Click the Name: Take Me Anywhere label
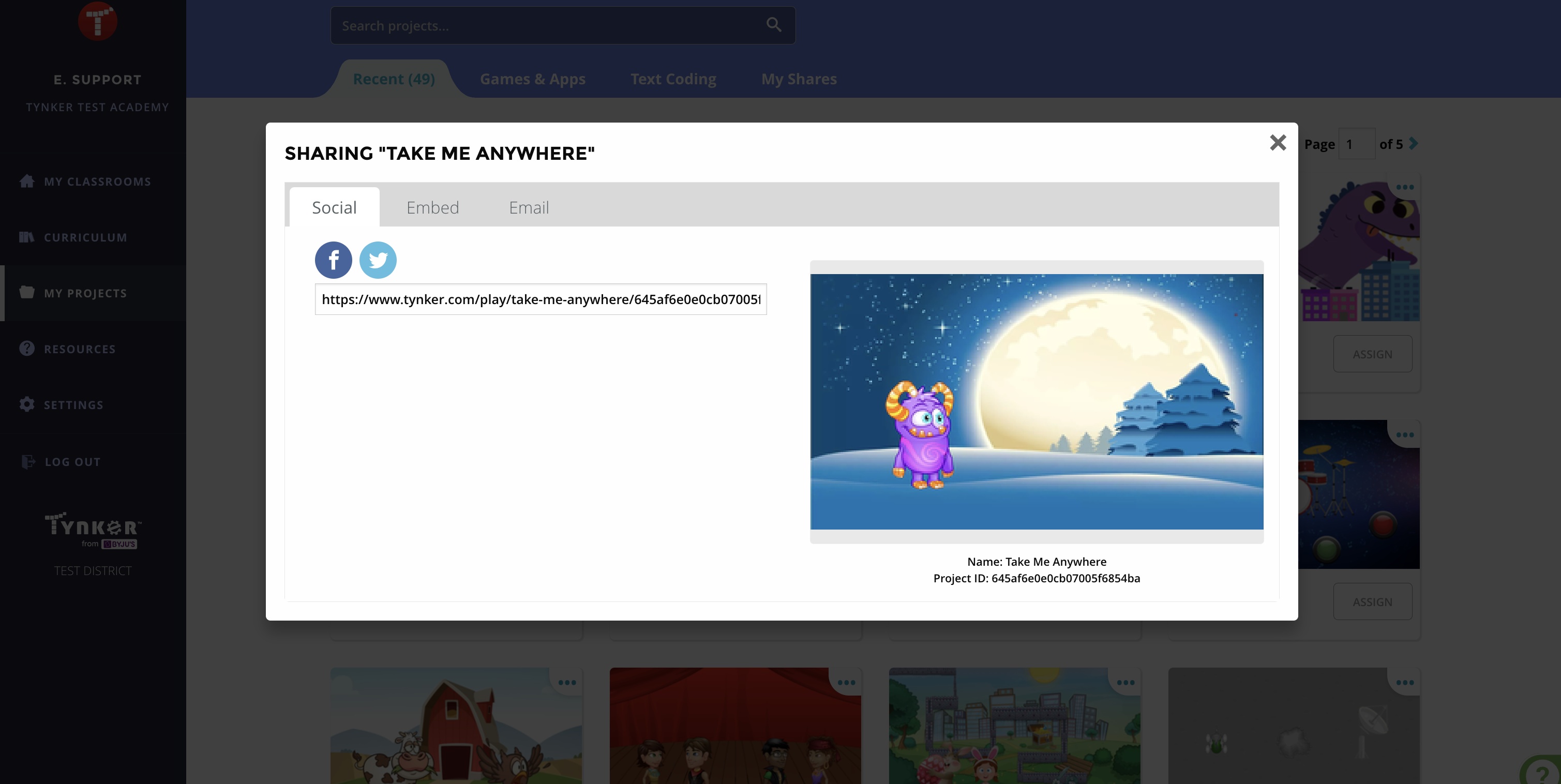The image size is (1561, 784). [x=1036, y=562]
